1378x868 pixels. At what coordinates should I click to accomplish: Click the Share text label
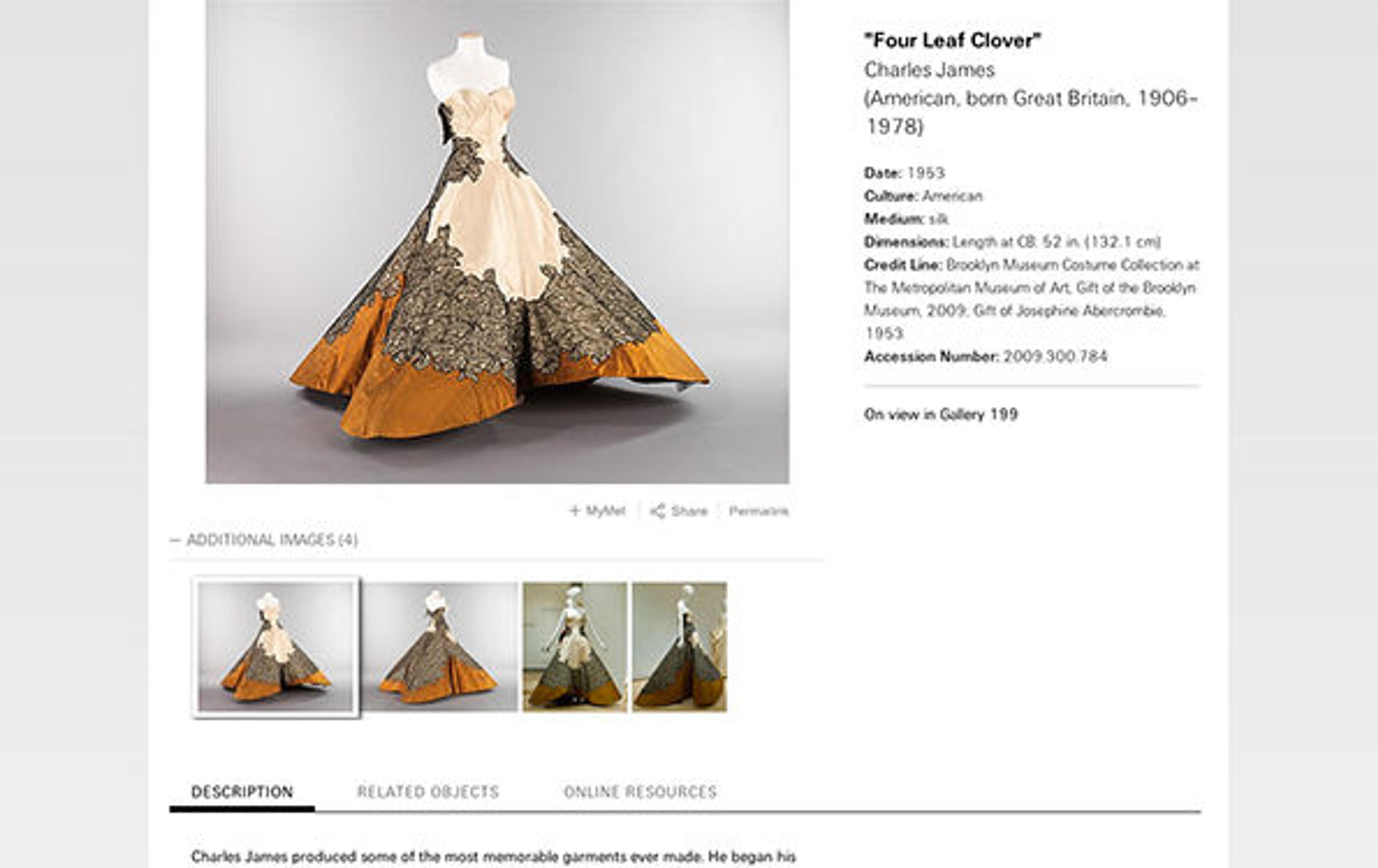pyautogui.click(x=689, y=511)
